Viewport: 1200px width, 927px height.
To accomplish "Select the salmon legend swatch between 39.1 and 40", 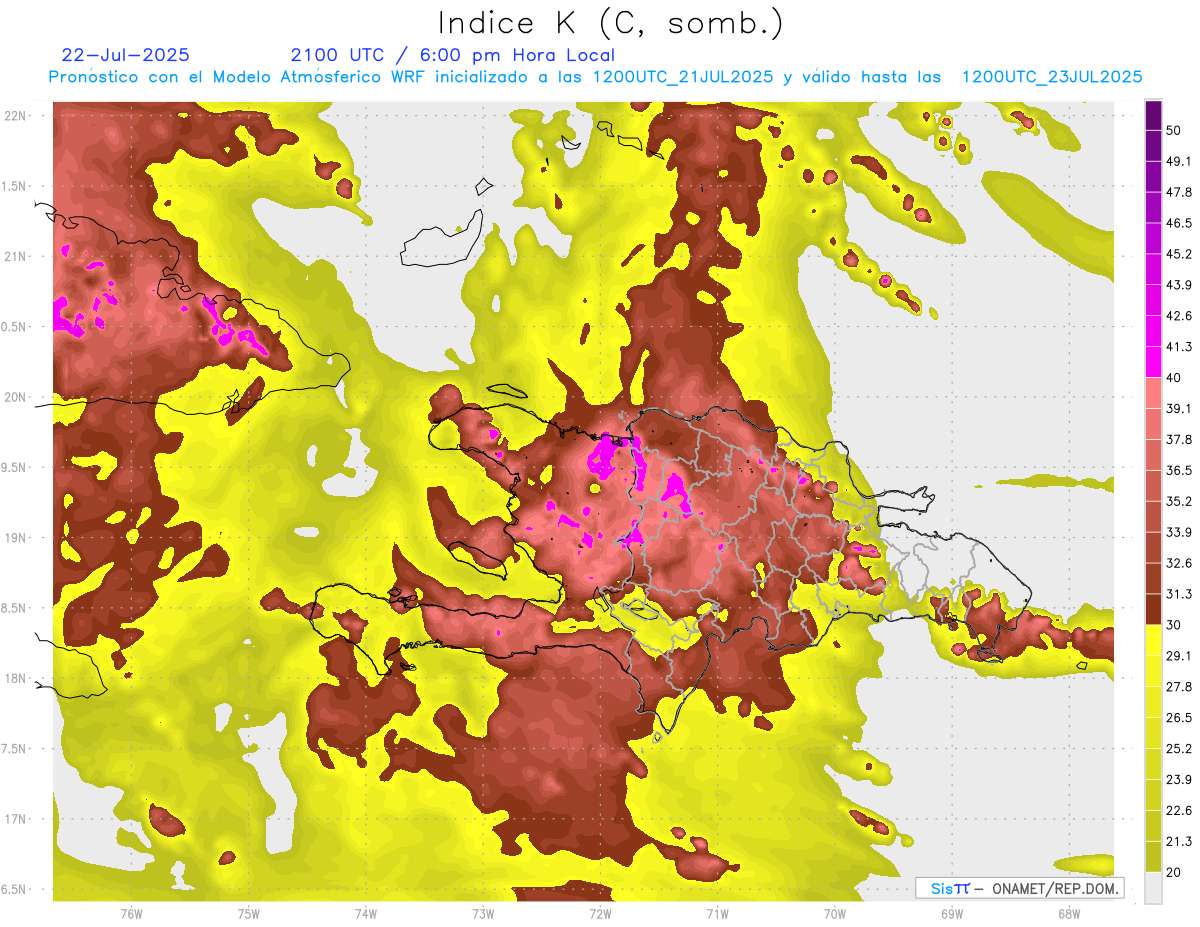I will tap(1153, 393).
